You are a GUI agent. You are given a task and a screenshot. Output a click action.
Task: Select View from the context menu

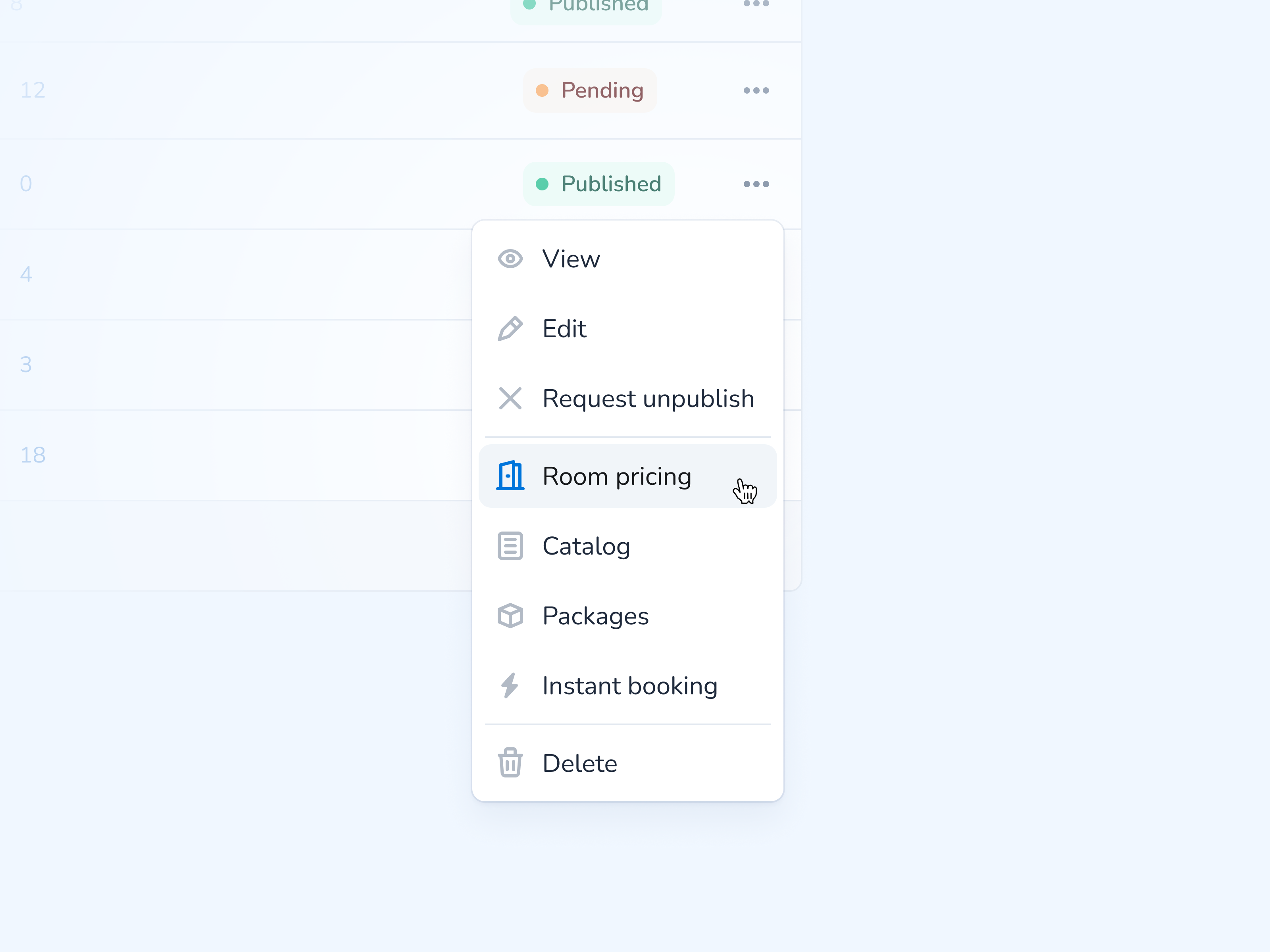click(x=571, y=259)
